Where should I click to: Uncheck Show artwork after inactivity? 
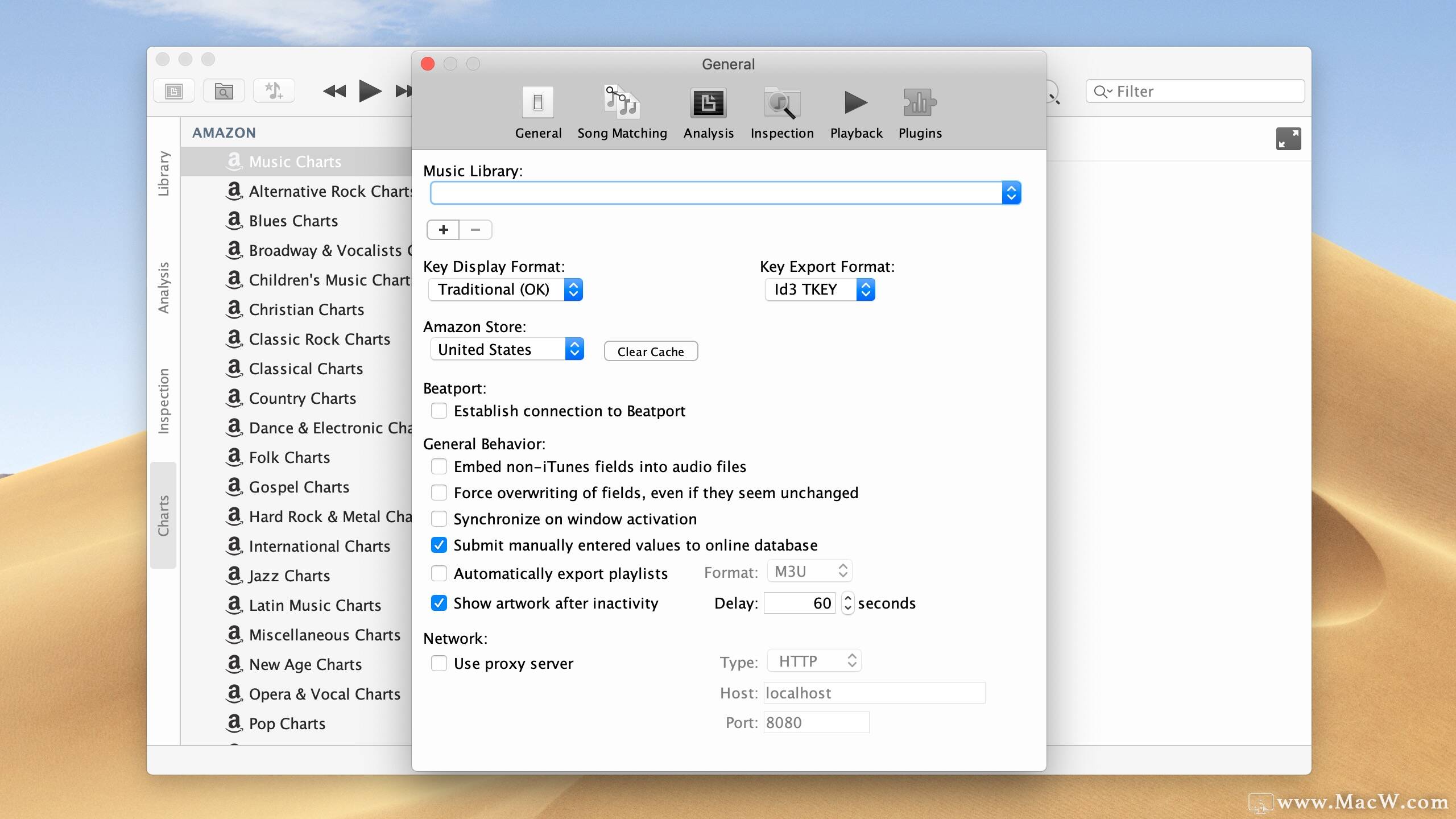click(439, 603)
